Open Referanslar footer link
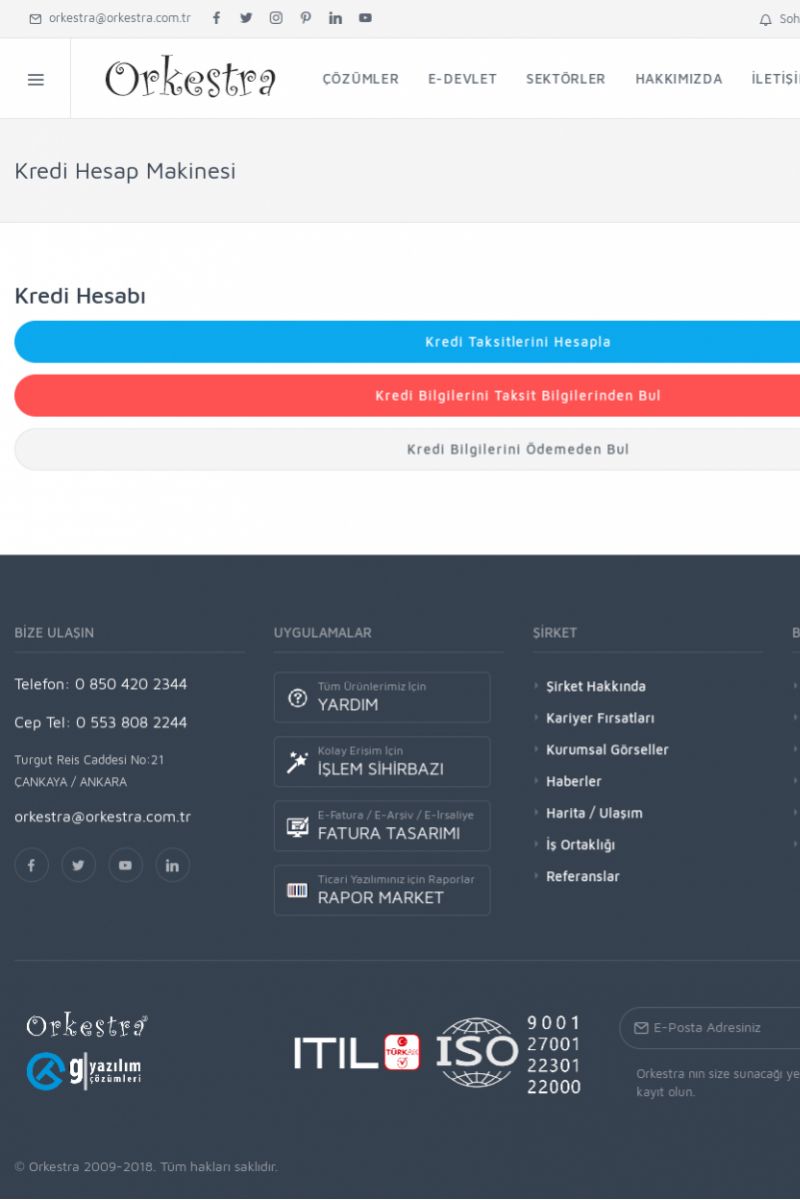Image resolution: width=800 pixels, height=1200 pixels. click(x=583, y=877)
